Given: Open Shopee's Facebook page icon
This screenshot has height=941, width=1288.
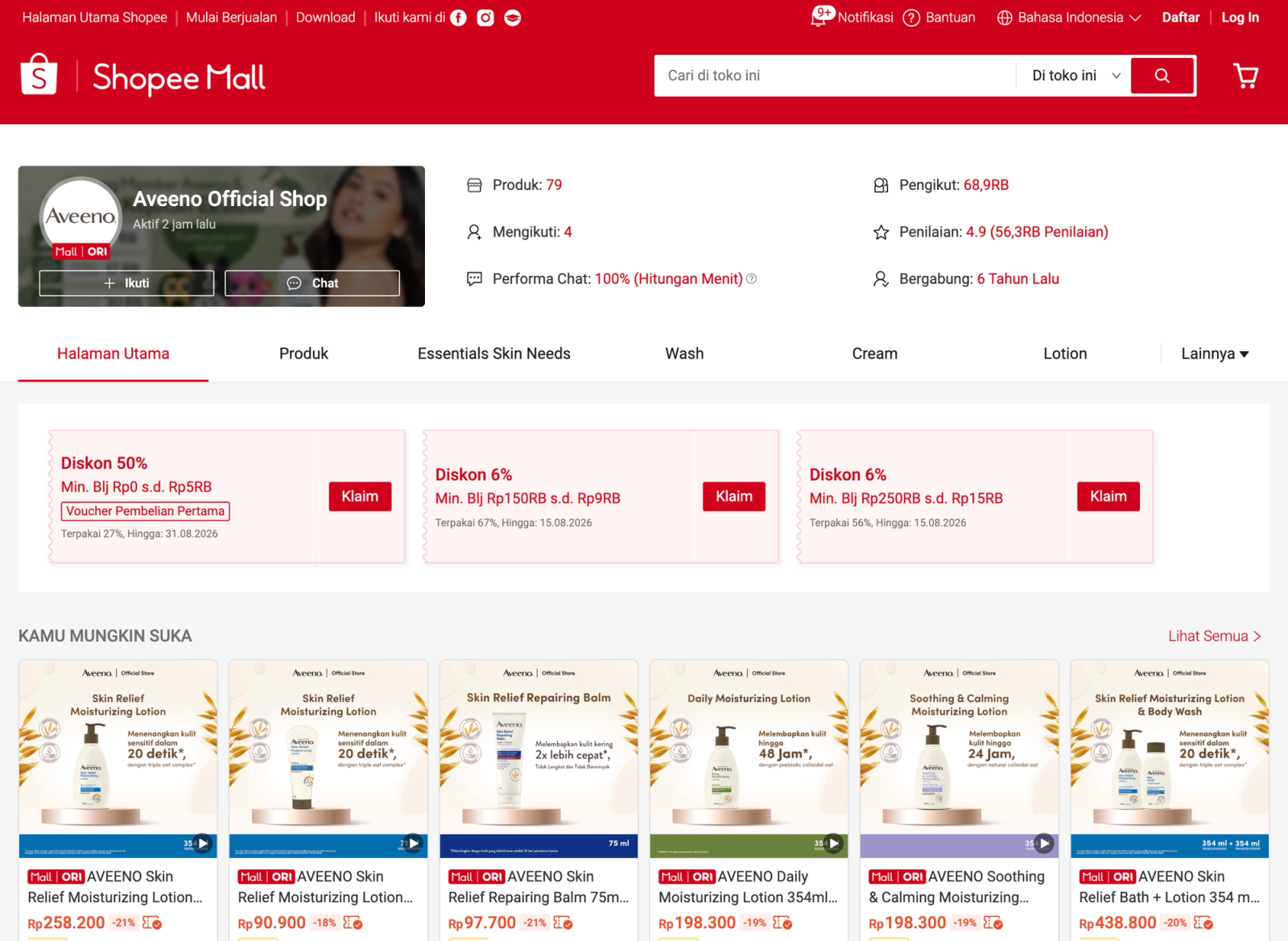Looking at the screenshot, I should (458, 18).
